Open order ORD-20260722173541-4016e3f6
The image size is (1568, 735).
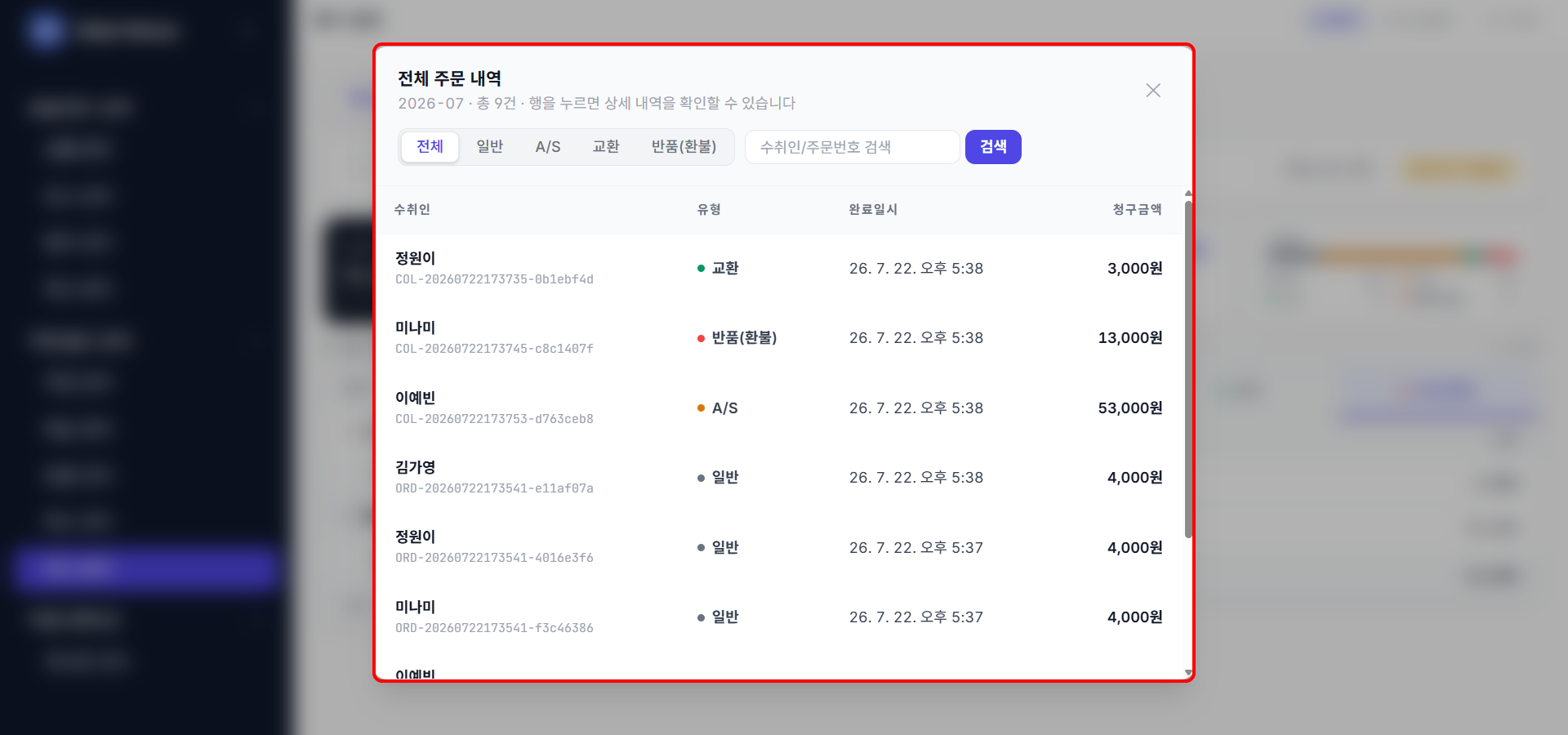[x=779, y=547]
